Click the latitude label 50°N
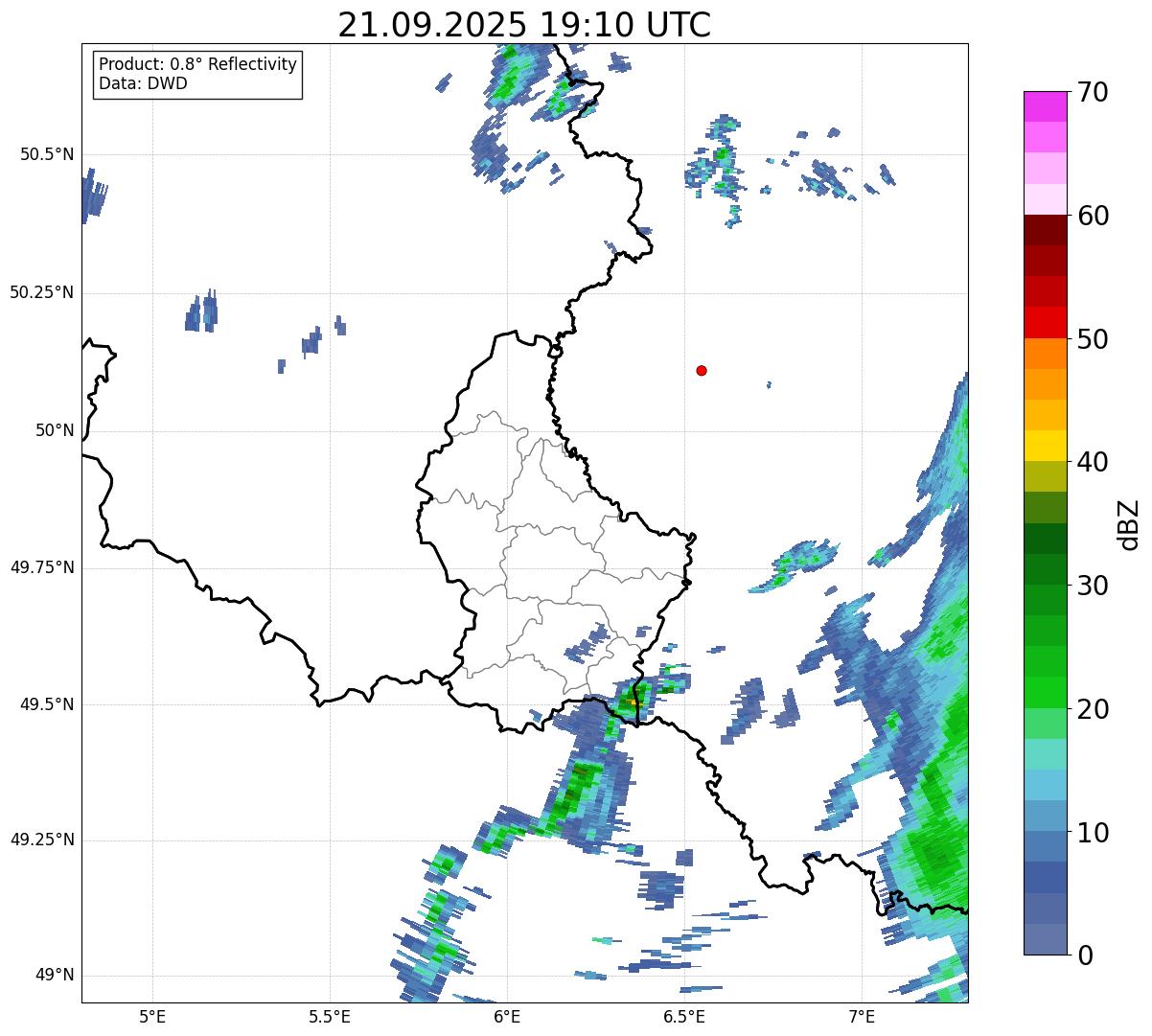This screenshot has height=1036, width=1152. (55, 430)
